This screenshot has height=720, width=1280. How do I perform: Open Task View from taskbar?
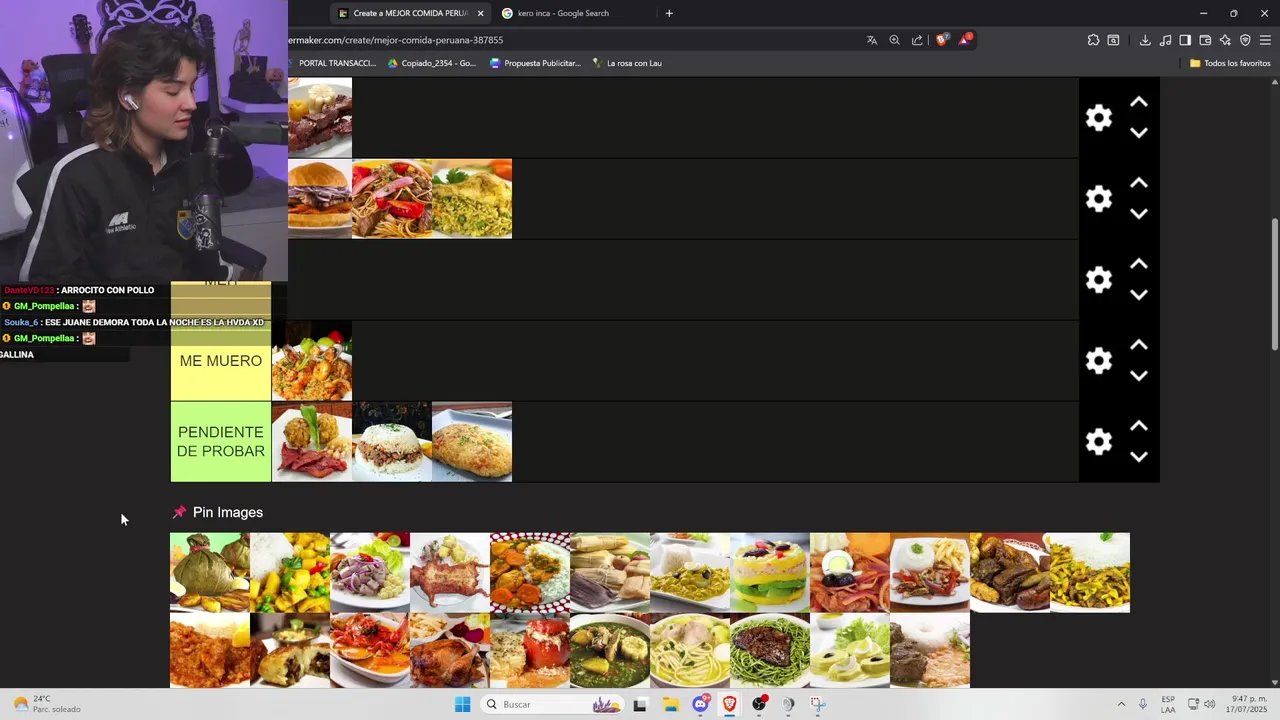coord(640,704)
